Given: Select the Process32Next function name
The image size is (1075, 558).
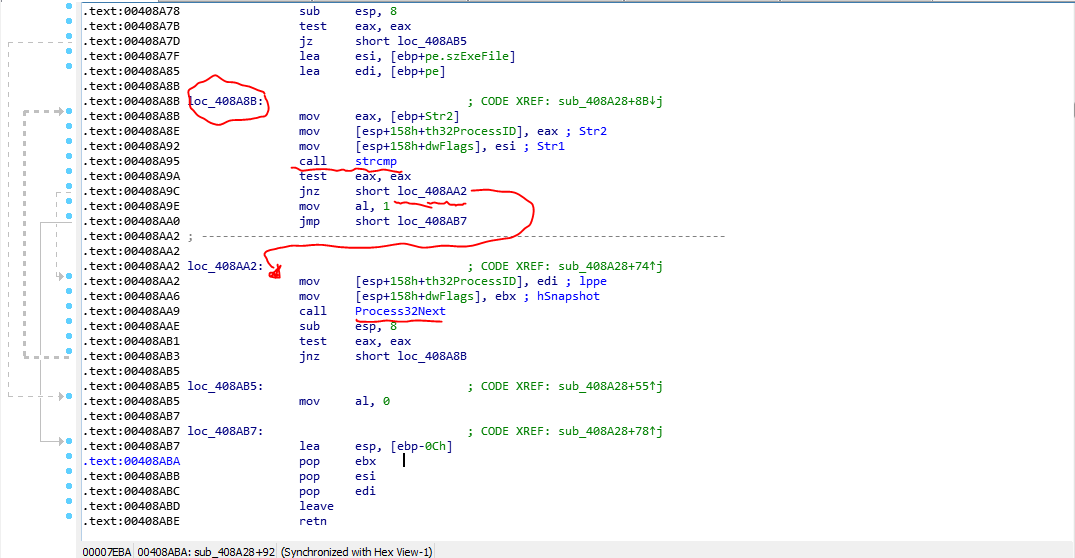Looking at the screenshot, I should point(400,311).
